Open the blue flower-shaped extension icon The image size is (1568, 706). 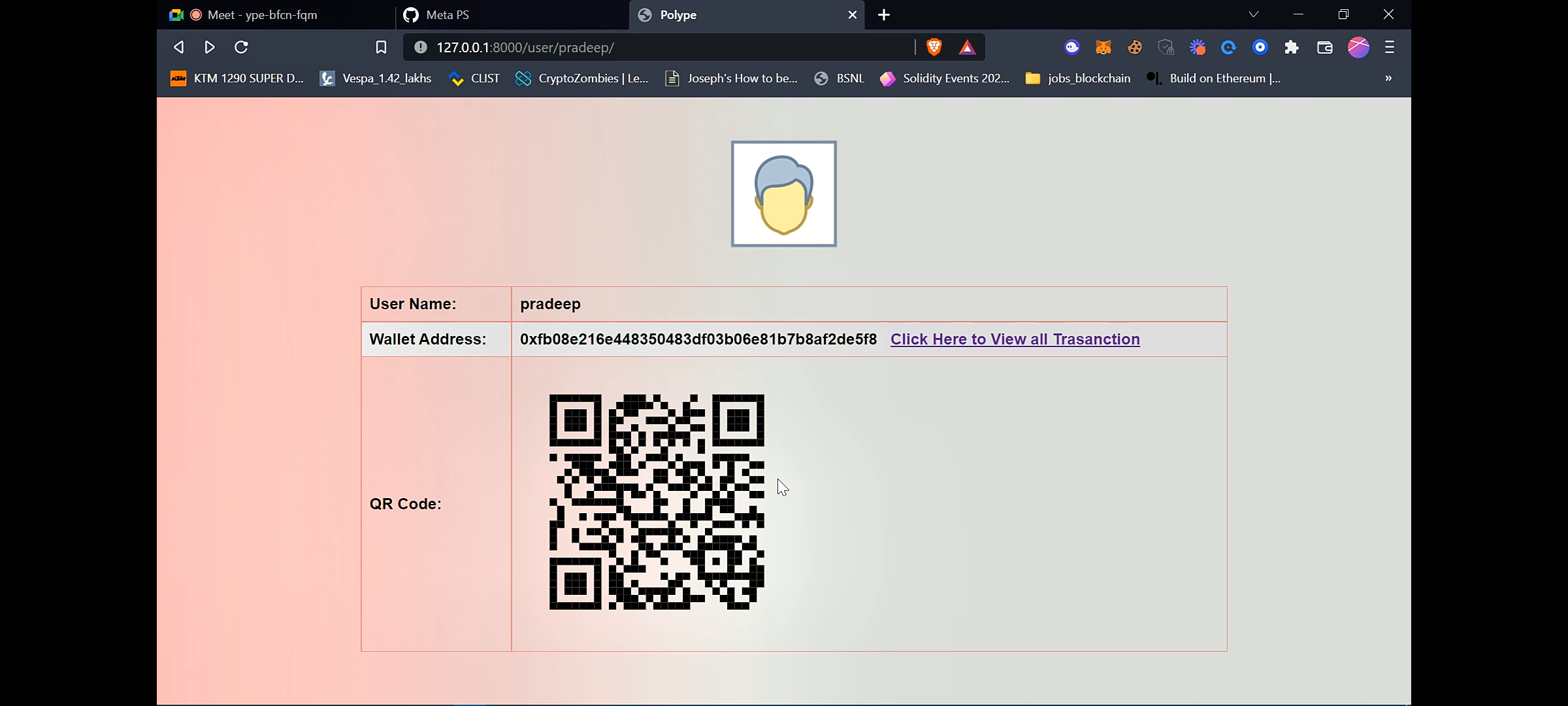click(1198, 47)
